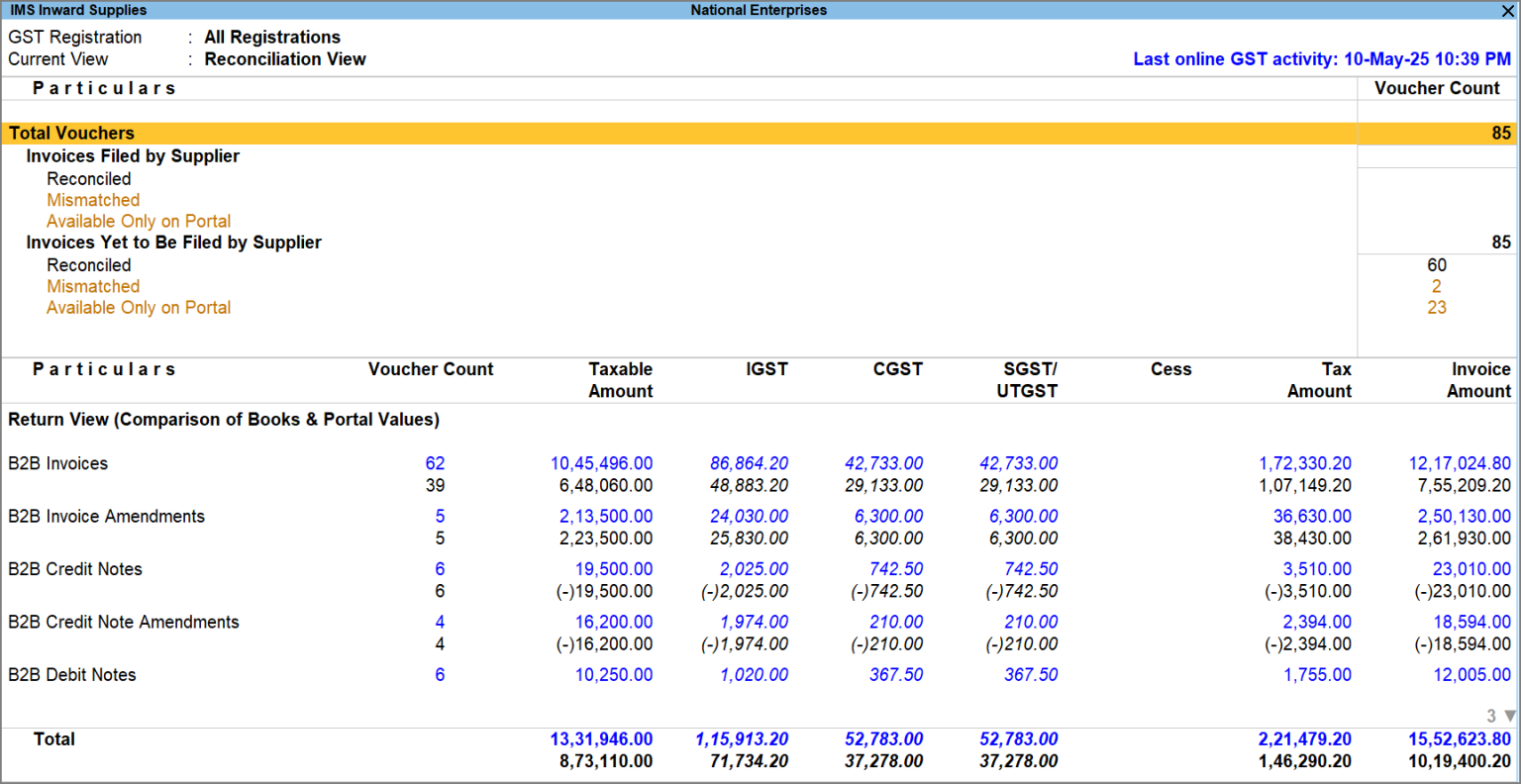View Reconciled invoices filed by supplier
1521x784 pixels.
pyautogui.click(x=88, y=178)
